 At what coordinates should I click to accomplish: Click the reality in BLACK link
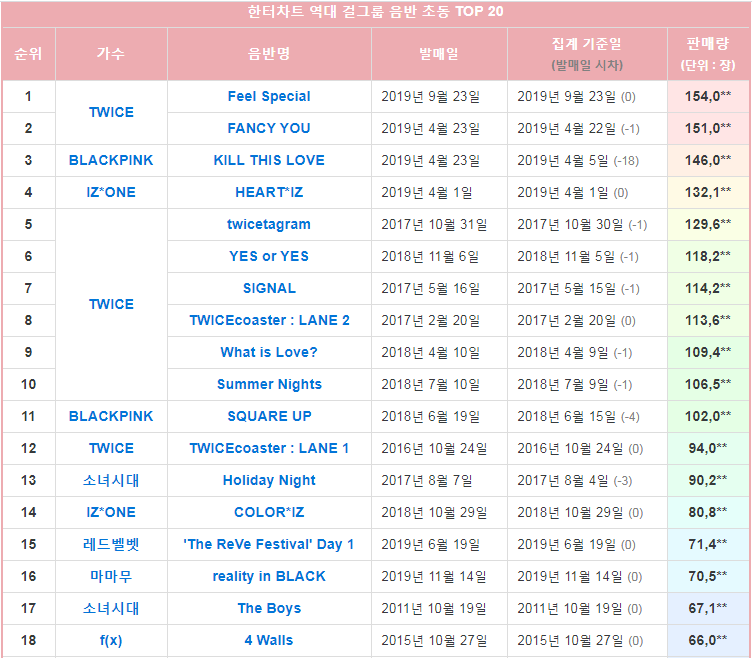pos(269,576)
